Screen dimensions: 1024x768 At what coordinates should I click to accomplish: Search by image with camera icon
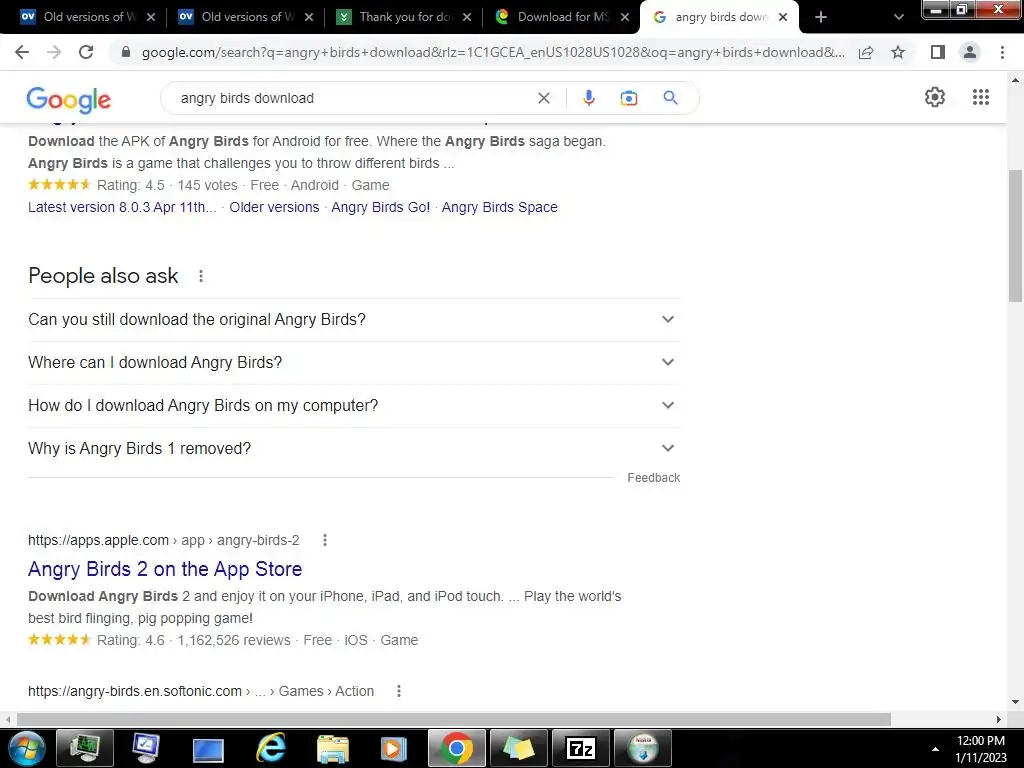click(x=628, y=98)
